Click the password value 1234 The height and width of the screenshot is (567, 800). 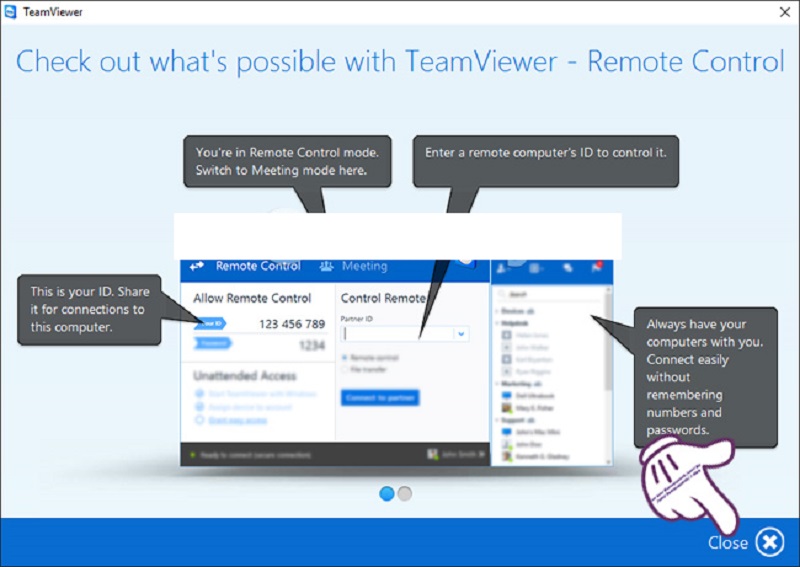coord(312,346)
